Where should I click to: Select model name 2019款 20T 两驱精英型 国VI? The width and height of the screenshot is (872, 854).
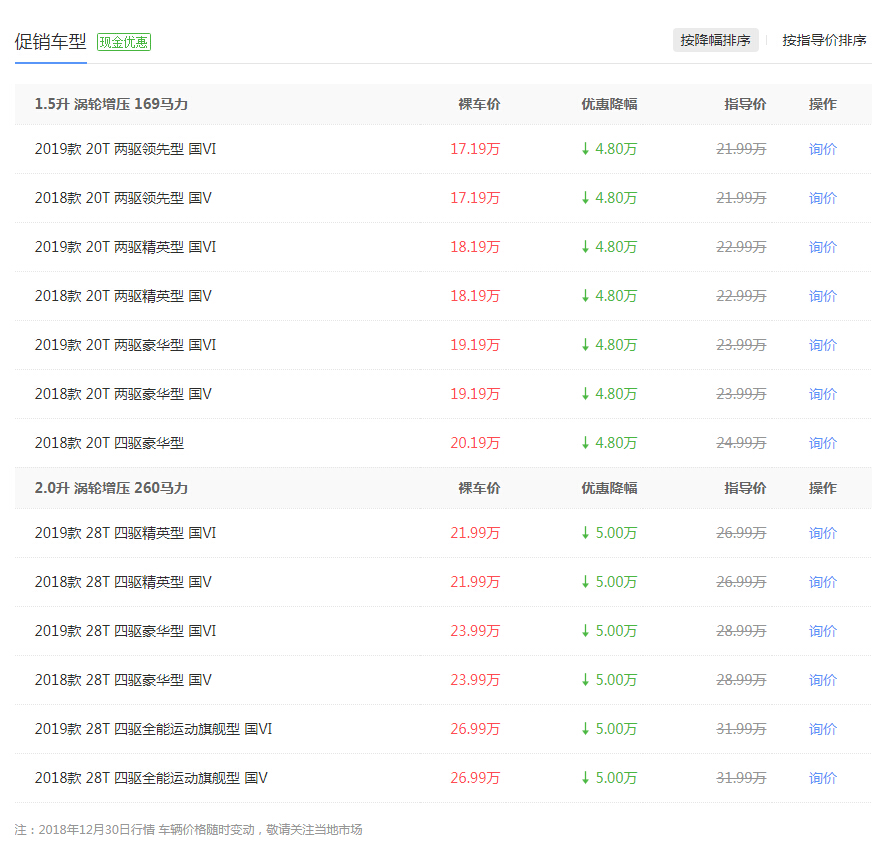click(x=125, y=247)
